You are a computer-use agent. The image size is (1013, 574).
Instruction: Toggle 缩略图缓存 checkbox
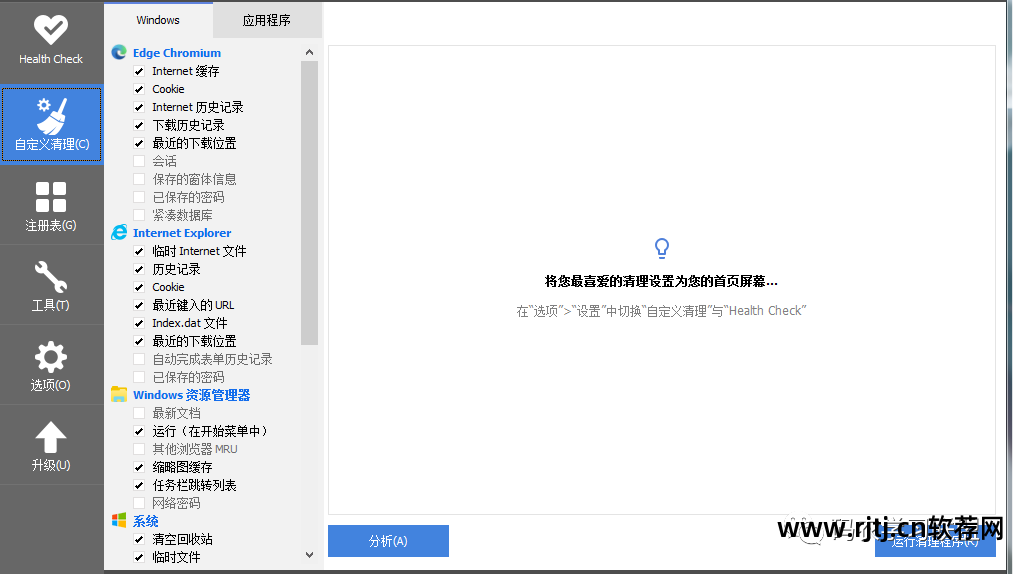pos(139,467)
